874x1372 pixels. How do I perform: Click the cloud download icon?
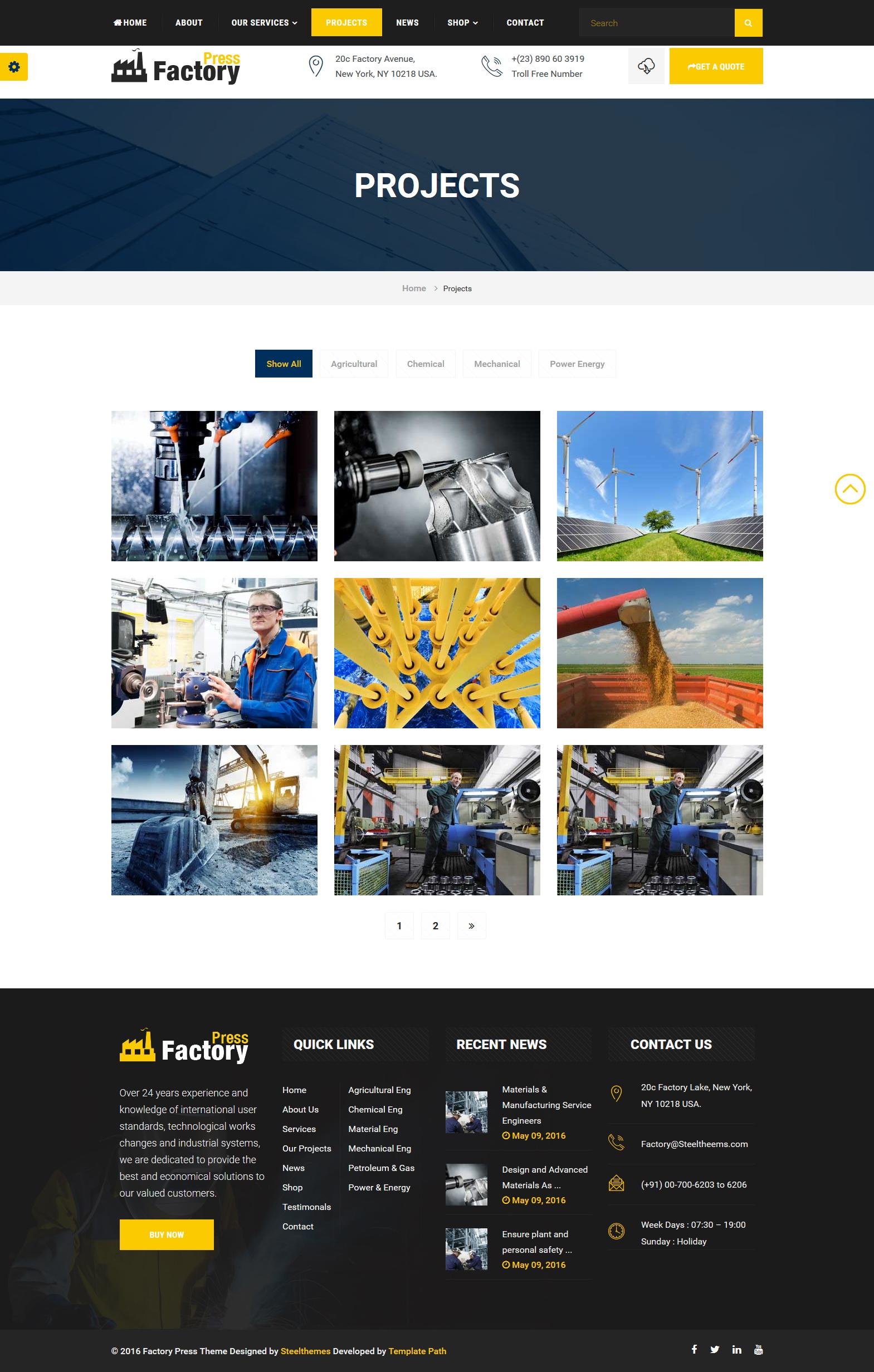tap(646, 66)
